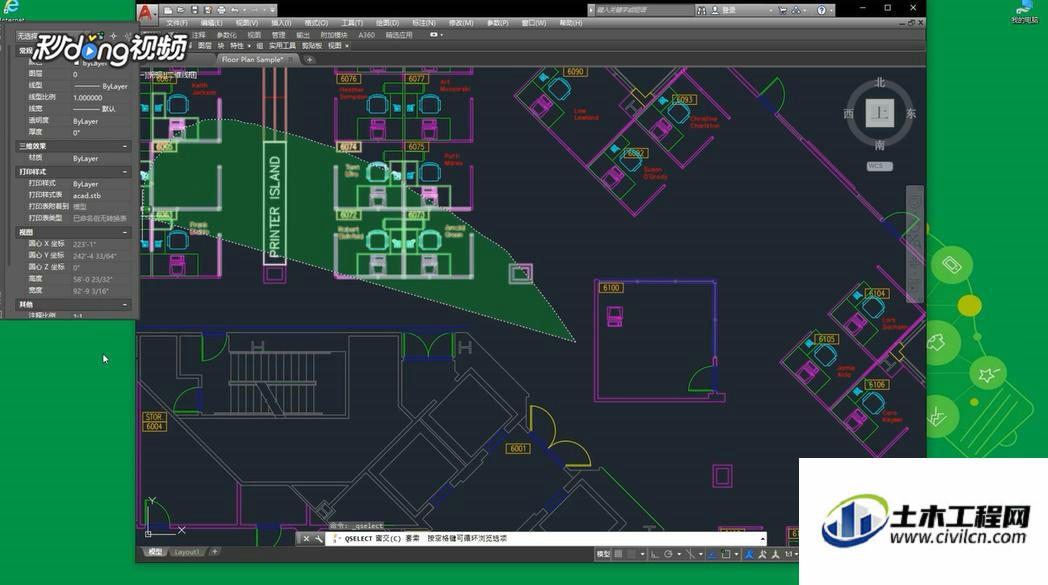Click the Undo arrow in quick access toolbar
The image size is (1048, 585).
tap(235, 10)
